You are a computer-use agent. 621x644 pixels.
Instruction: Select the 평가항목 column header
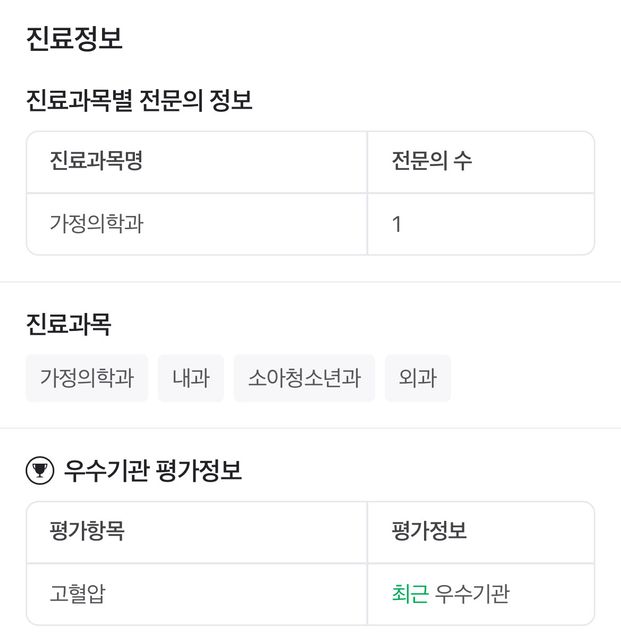(87, 531)
